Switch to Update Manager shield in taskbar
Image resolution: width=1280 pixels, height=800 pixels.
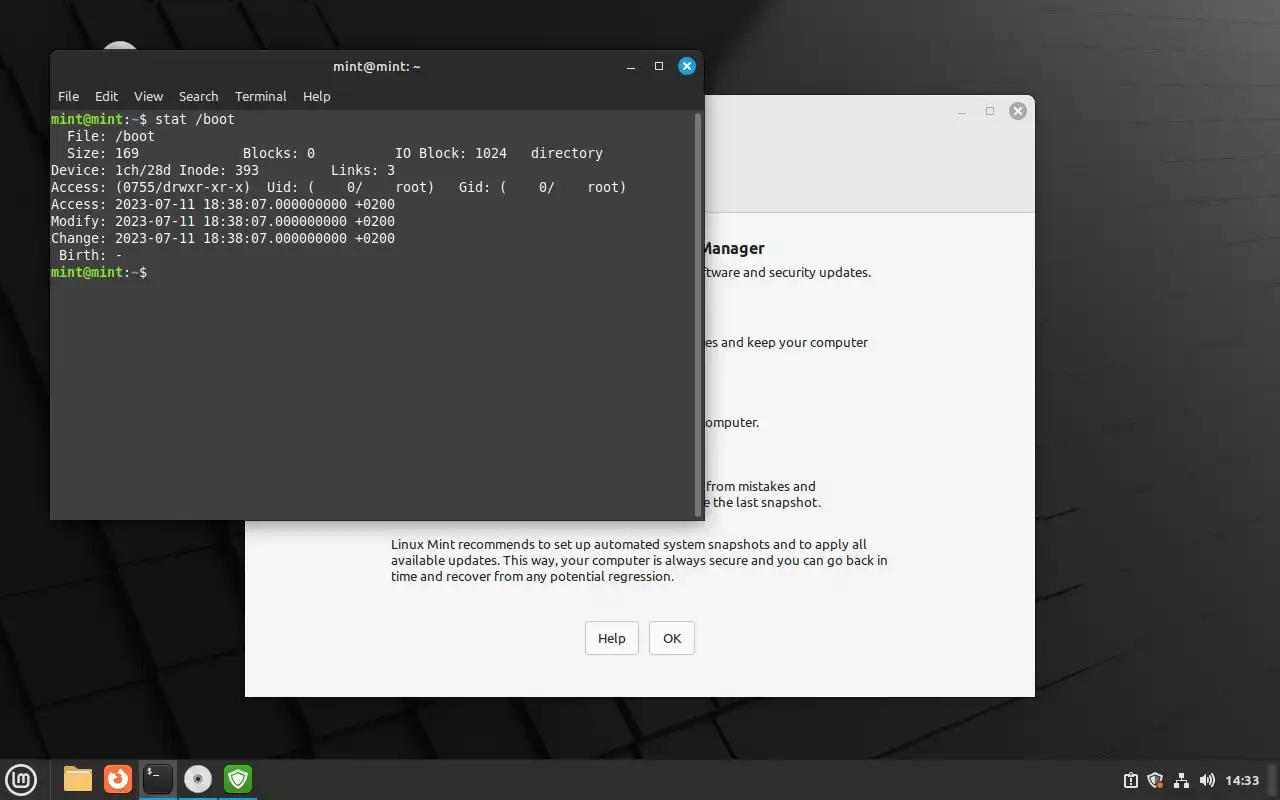[x=238, y=779]
